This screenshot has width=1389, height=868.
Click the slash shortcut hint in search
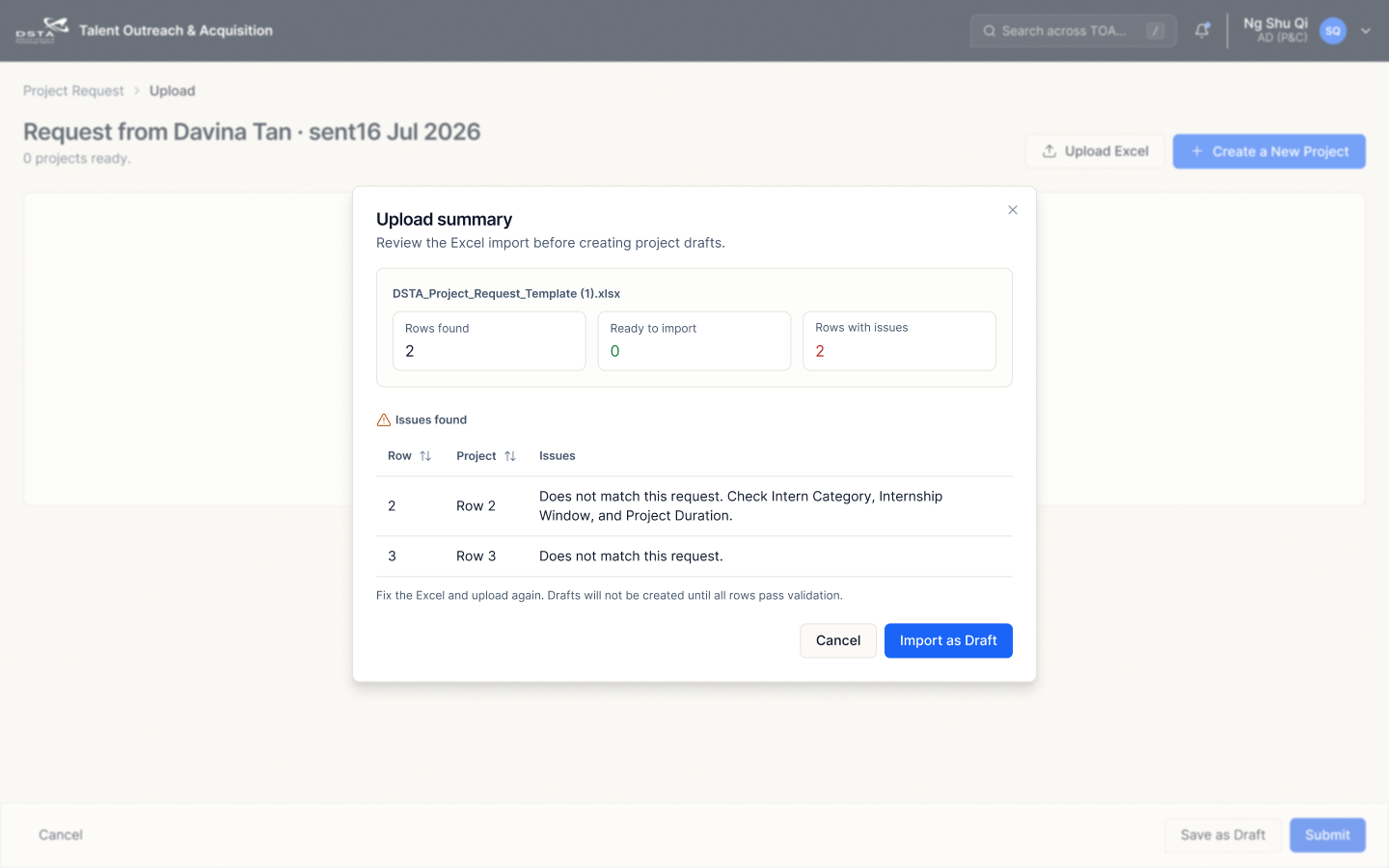pos(1156,31)
